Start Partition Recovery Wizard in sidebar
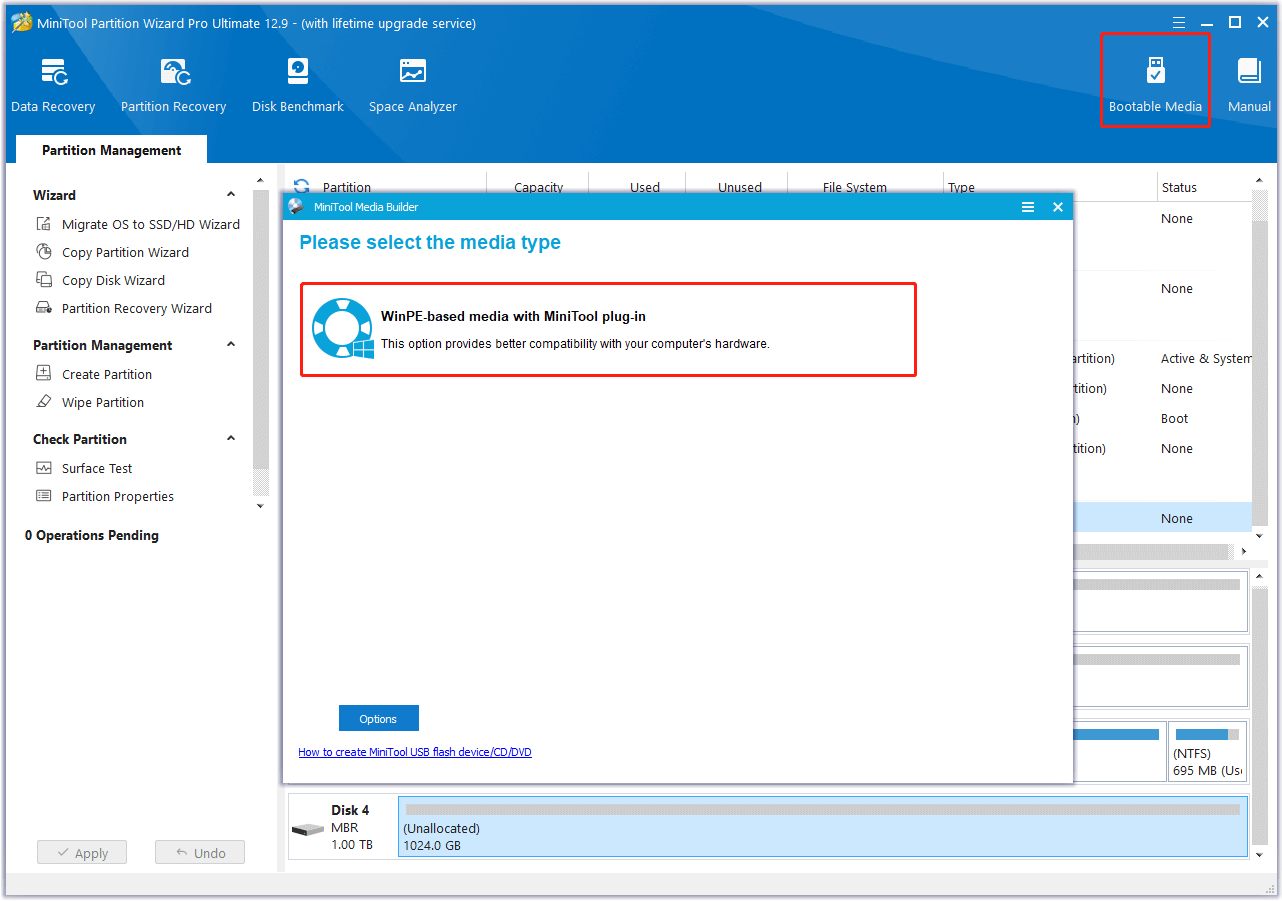This screenshot has height=901, width=1282. tap(124, 308)
